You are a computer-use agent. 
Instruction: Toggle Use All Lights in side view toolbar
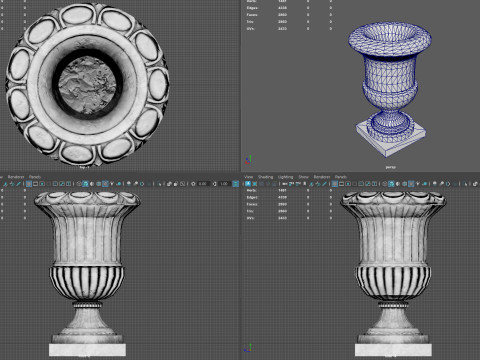click(417, 184)
